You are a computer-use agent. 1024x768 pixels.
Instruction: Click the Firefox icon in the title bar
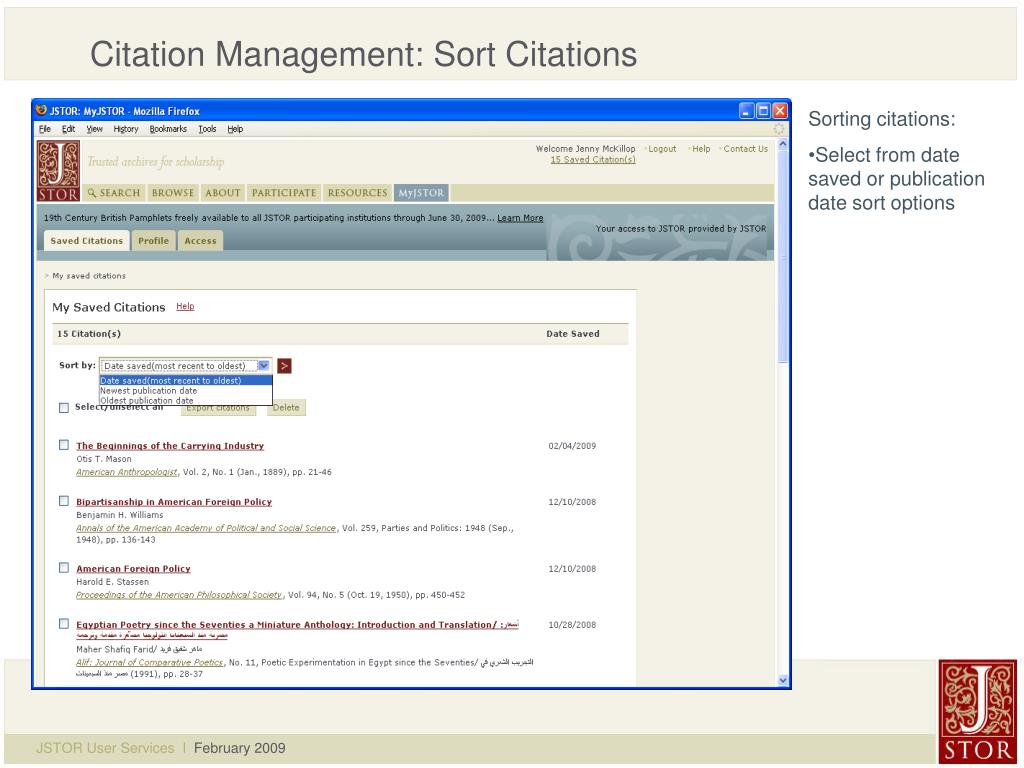coord(42,110)
